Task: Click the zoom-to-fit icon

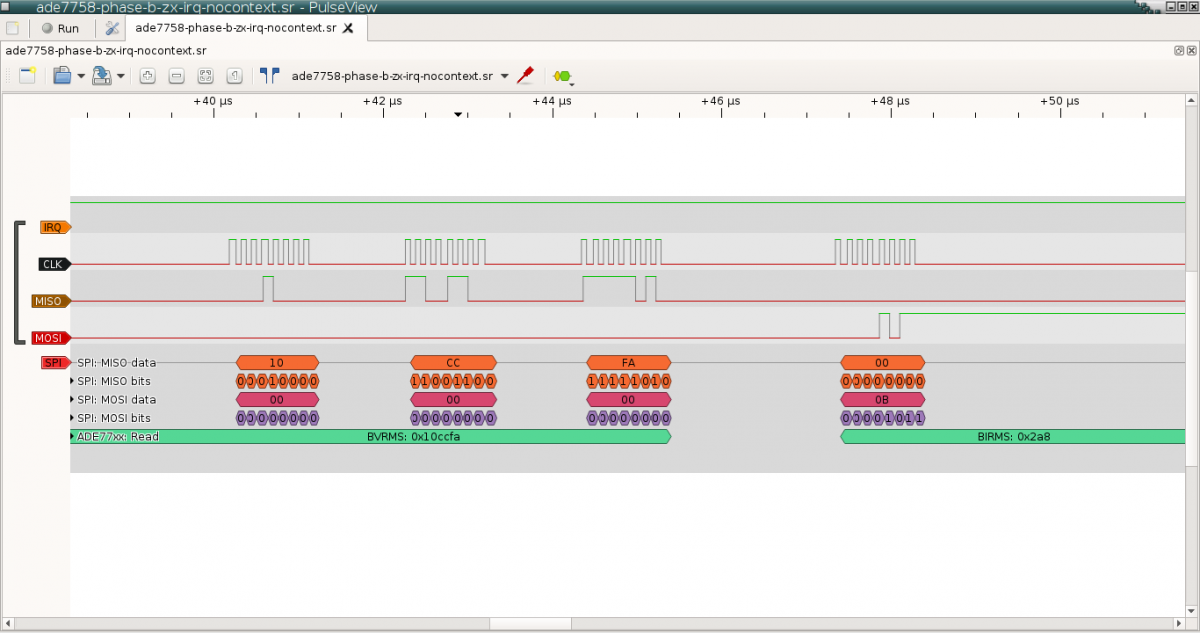Action: coord(205,75)
